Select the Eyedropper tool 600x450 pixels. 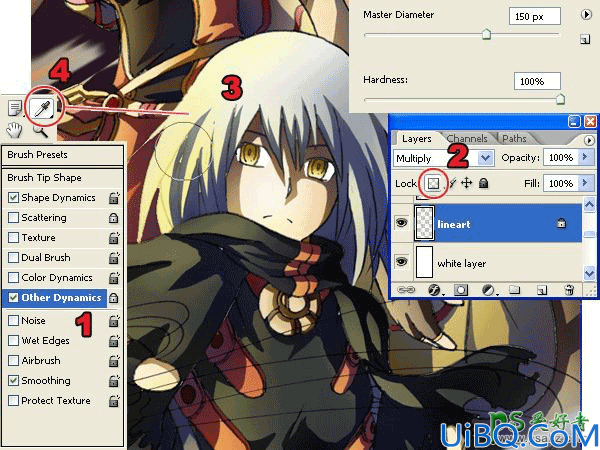(43, 108)
